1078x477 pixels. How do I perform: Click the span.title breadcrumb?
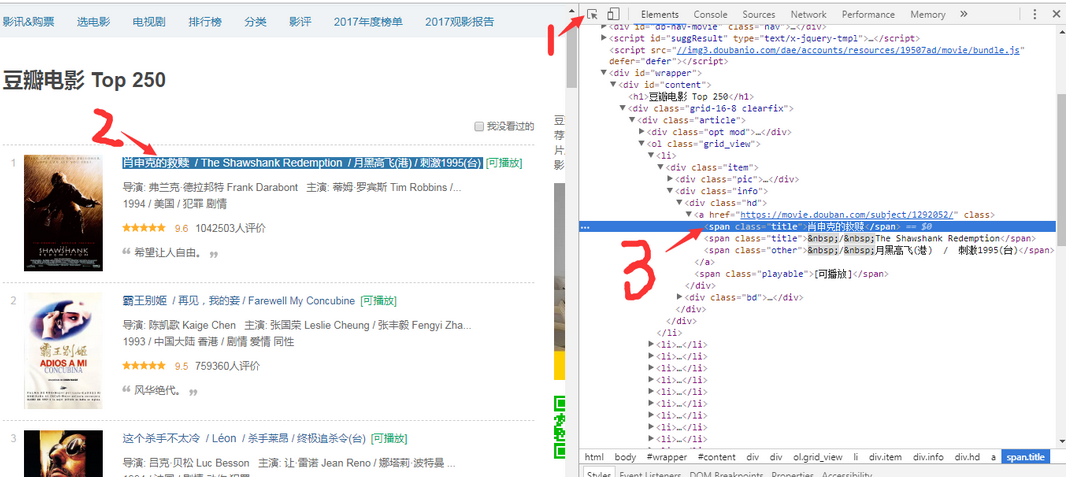(x=1025, y=457)
